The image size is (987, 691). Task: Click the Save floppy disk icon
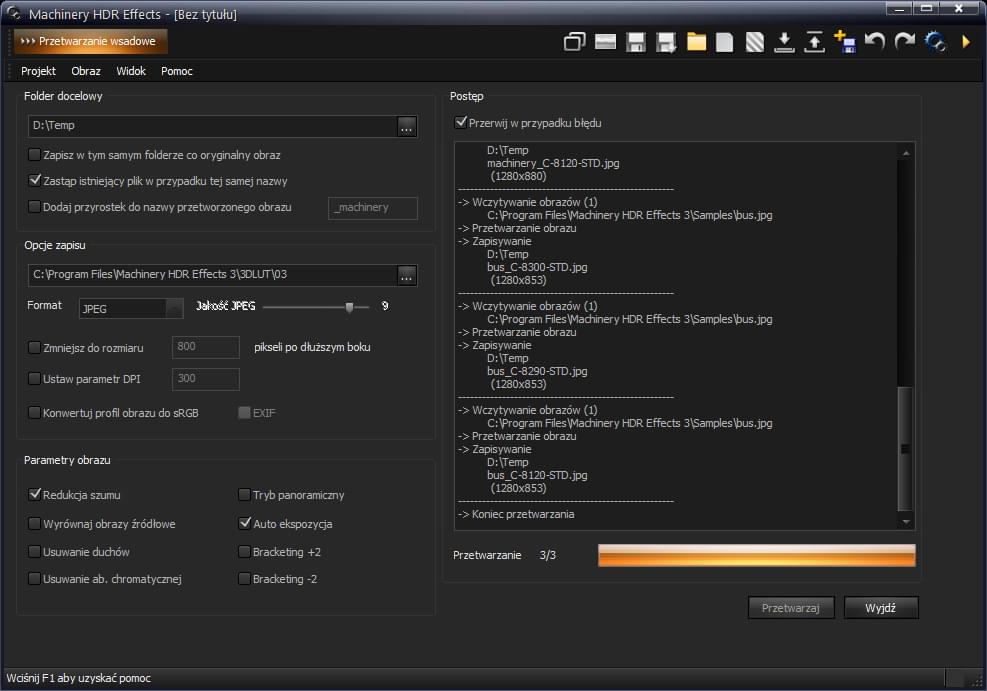pyautogui.click(x=635, y=42)
